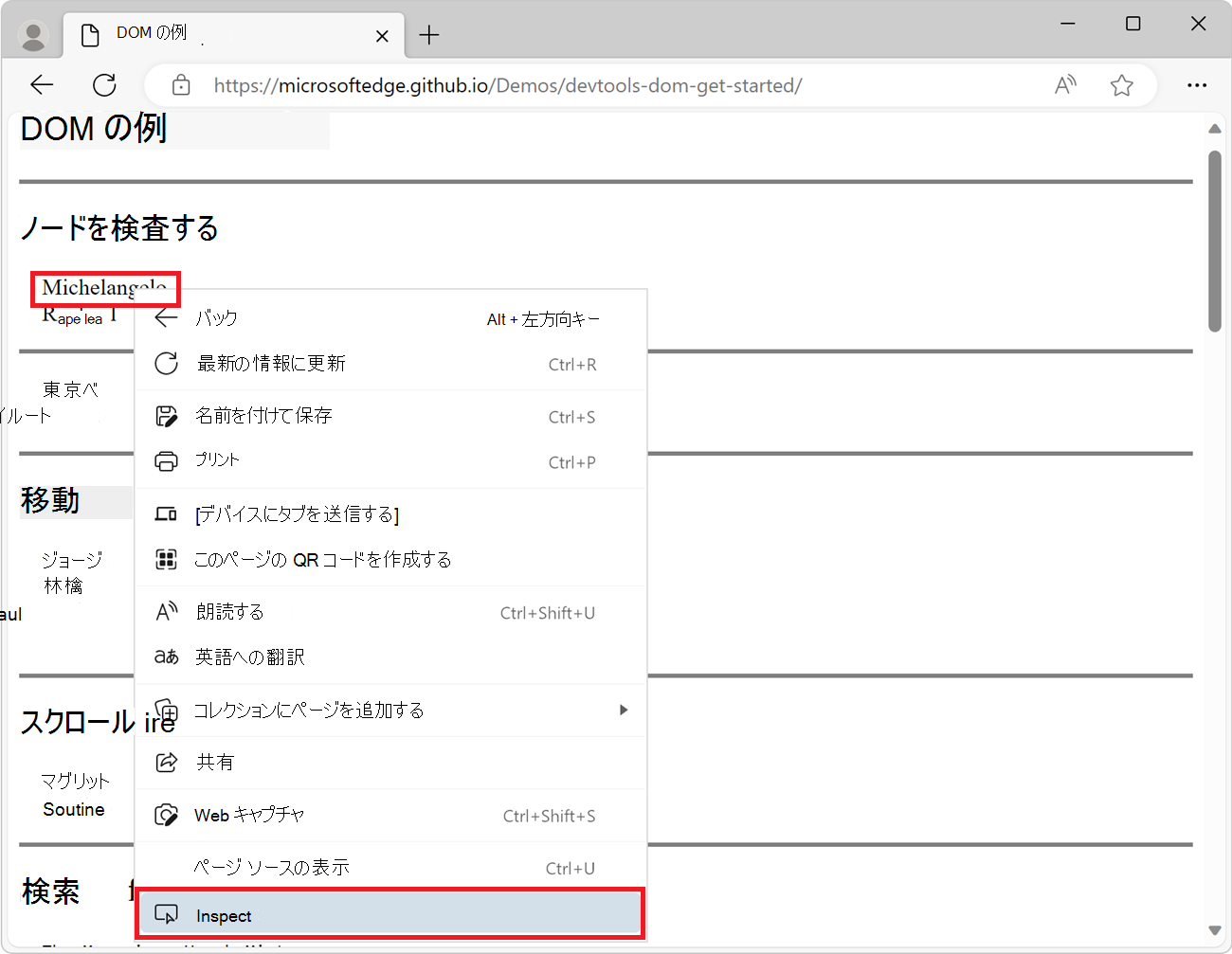Image resolution: width=1232 pixels, height=954 pixels.
Task: Click the 東京べ list item
Action: pos(71,389)
